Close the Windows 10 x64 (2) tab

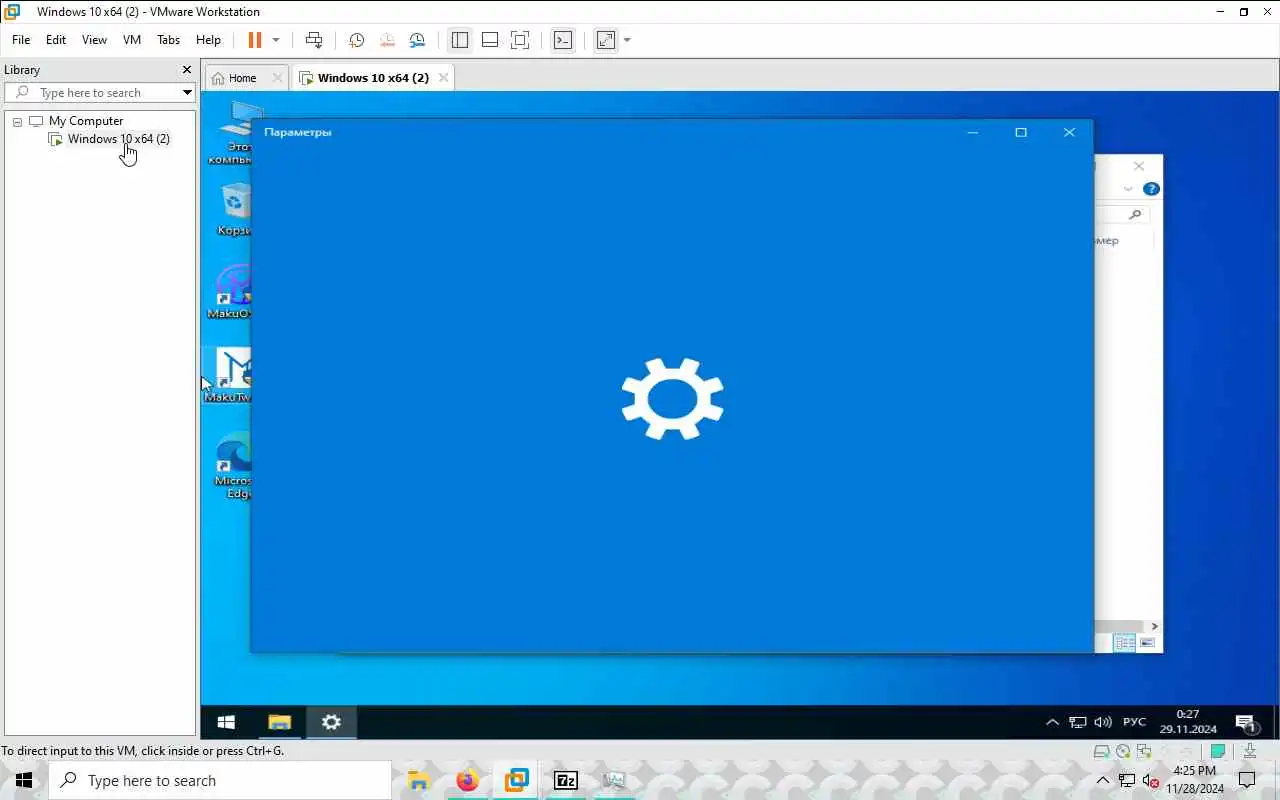point(443,78)
